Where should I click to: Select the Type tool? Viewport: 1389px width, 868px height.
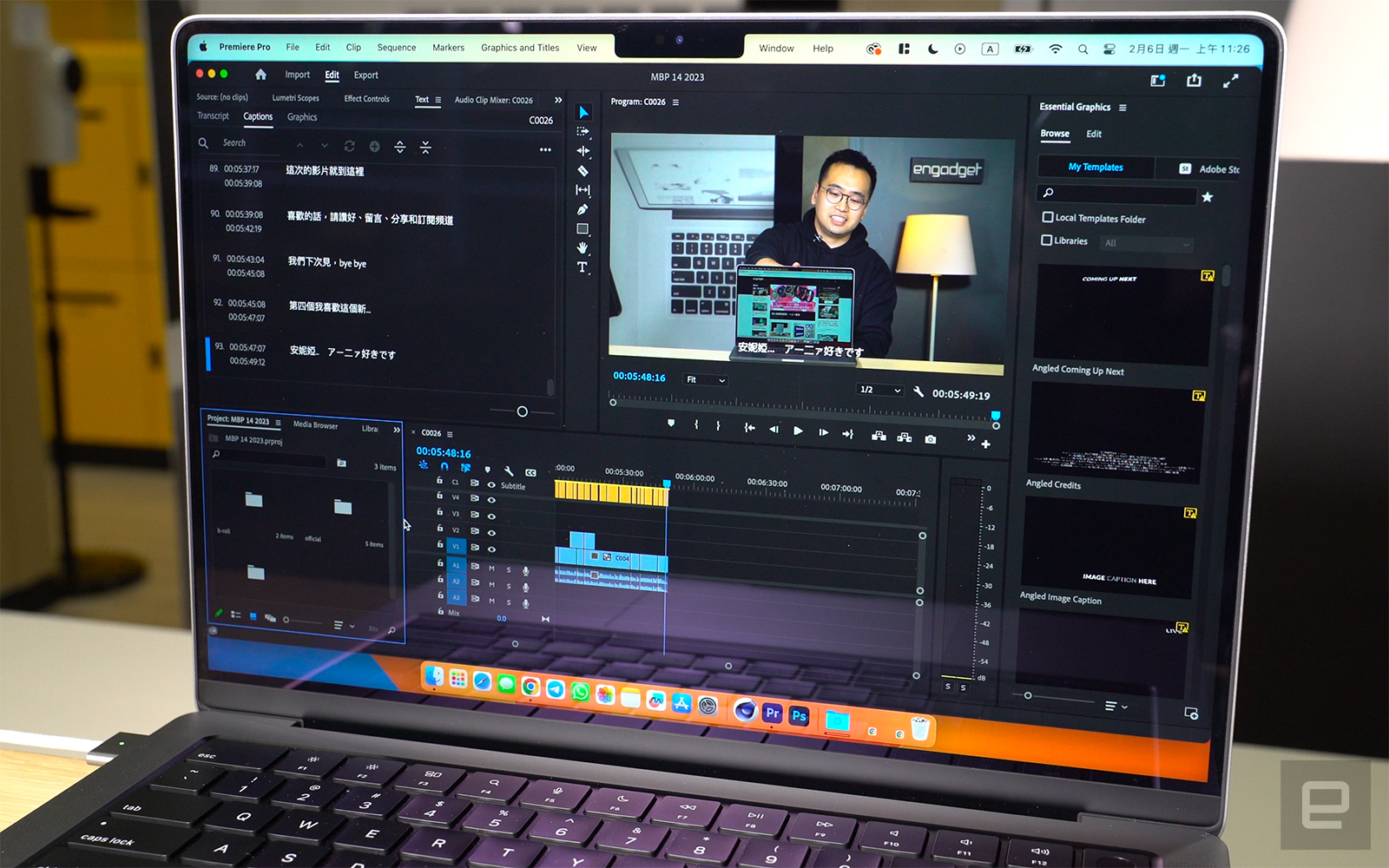click(x=583, y=267)
